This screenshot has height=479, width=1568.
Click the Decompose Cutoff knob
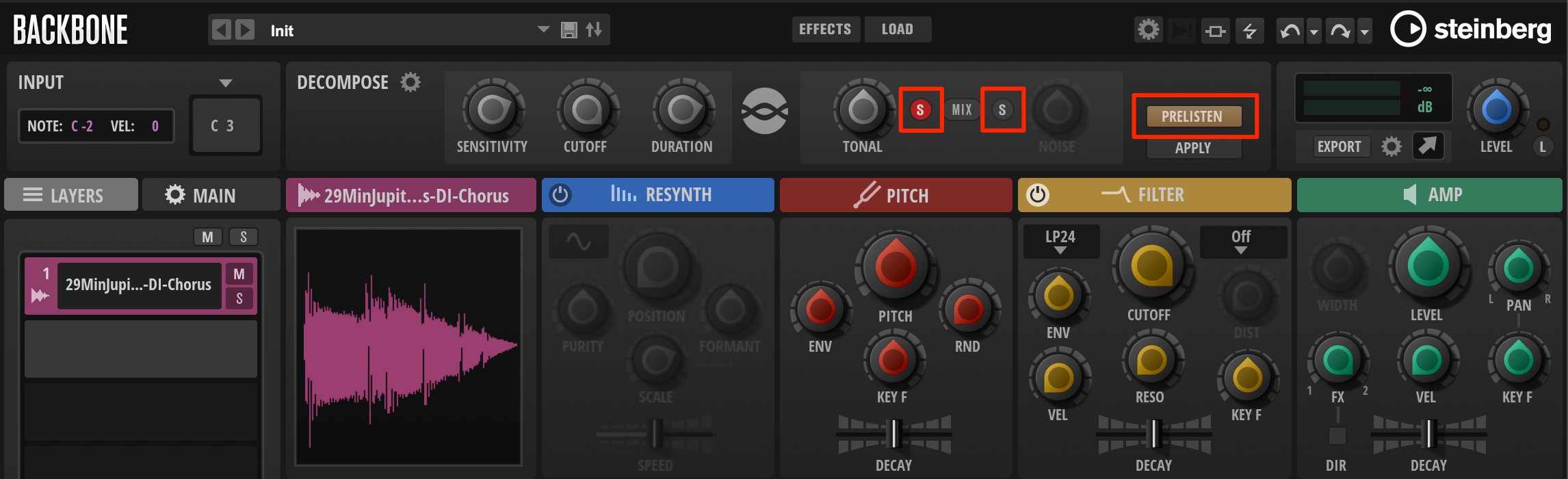pos(586,109)
